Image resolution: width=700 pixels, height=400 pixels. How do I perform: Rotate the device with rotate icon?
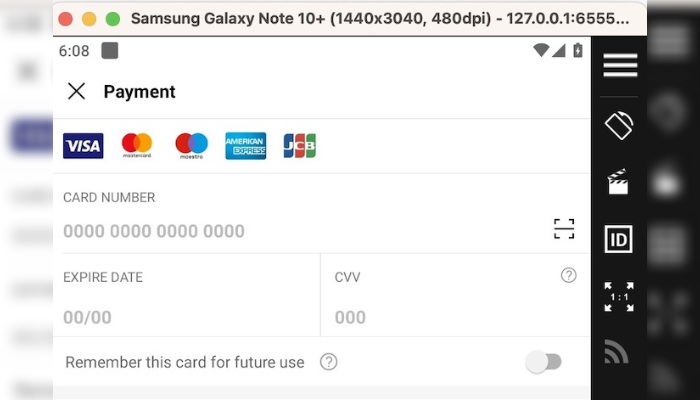[x=619, y=125]
